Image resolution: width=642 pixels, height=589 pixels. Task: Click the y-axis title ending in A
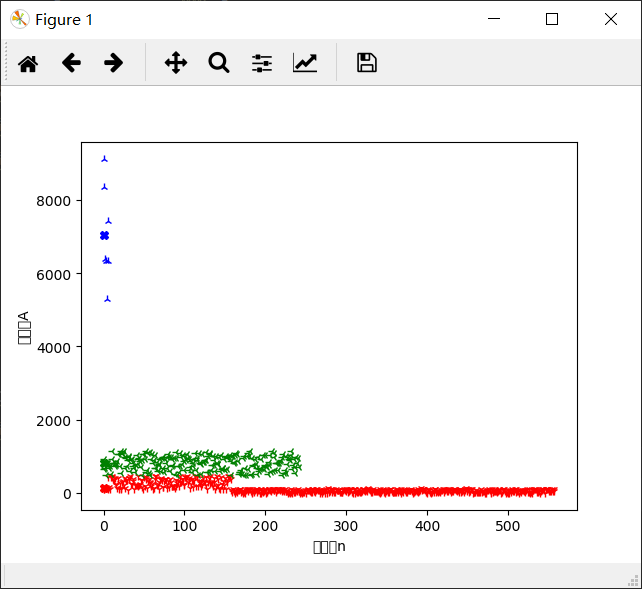[24, 328]
